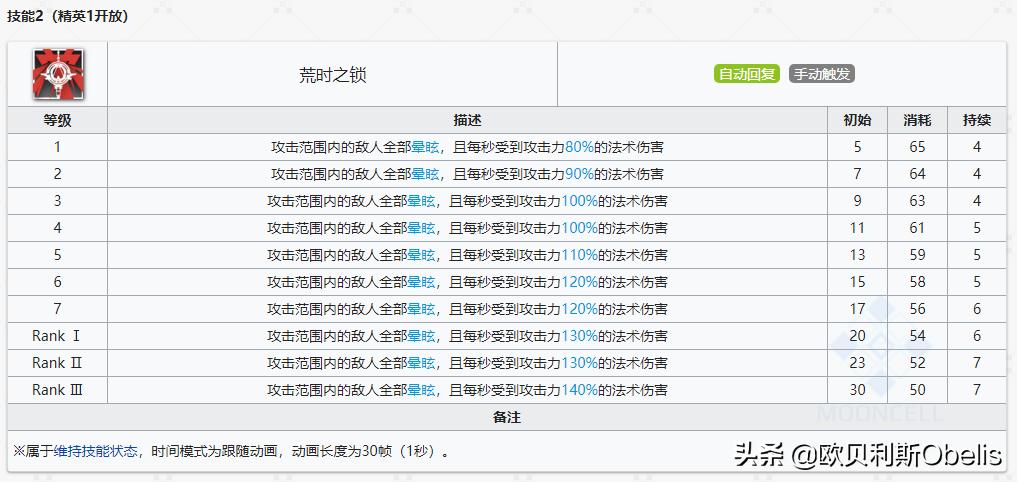Click the 晕眩 link in level 4 row
This screenshot has height=482, width=1017.
point(422,228)
